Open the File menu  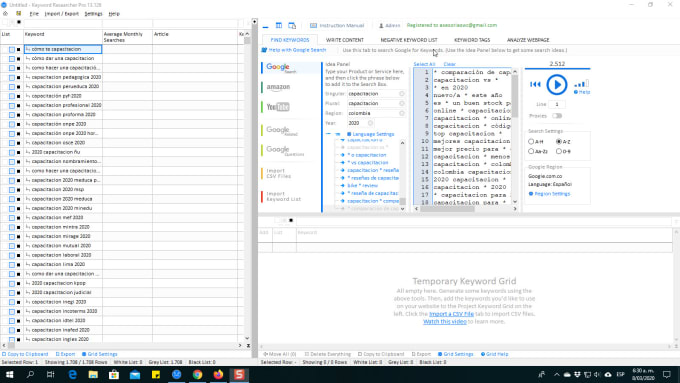tap(34, 14)
